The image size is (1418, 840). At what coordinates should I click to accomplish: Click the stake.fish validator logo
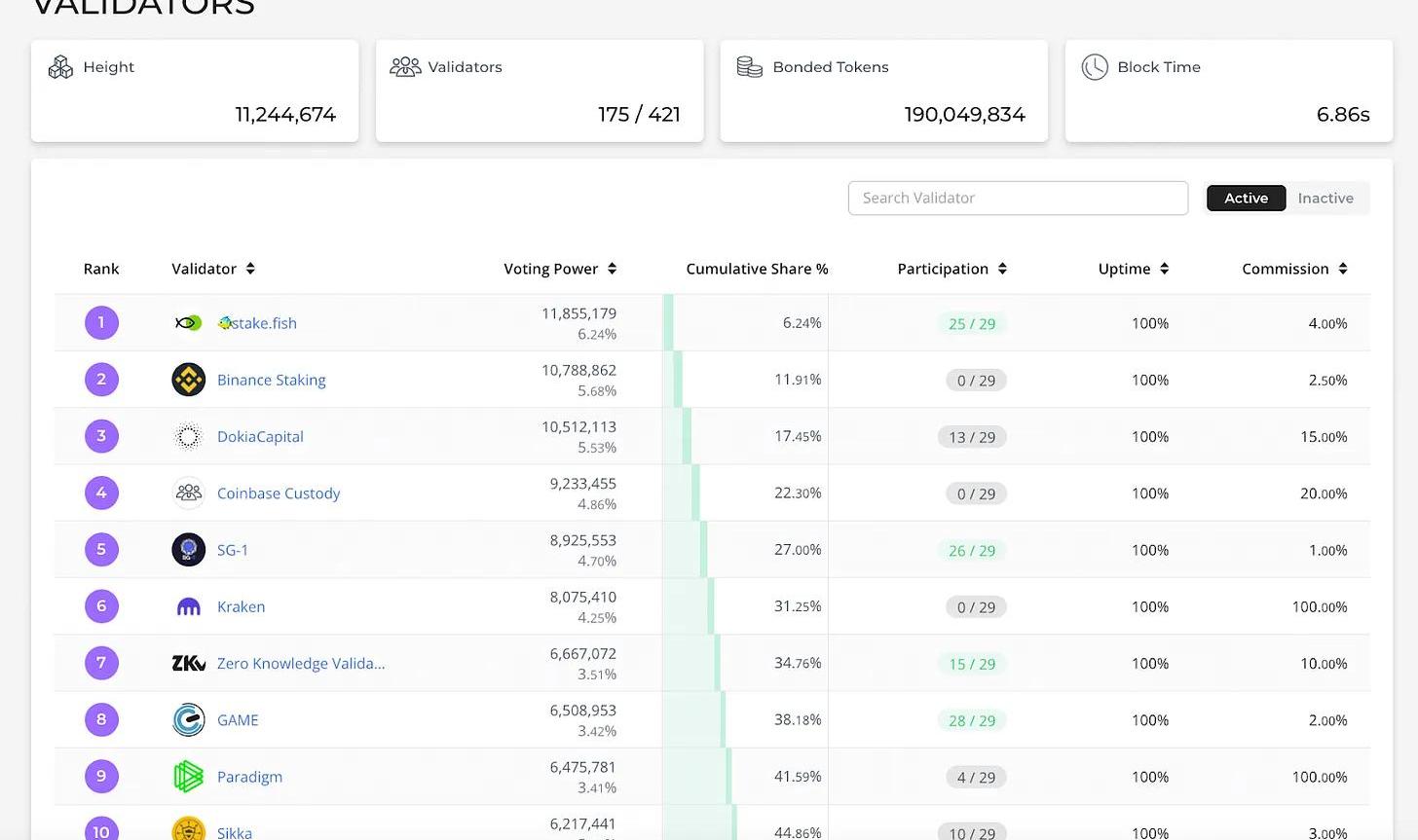pos(188,323)
